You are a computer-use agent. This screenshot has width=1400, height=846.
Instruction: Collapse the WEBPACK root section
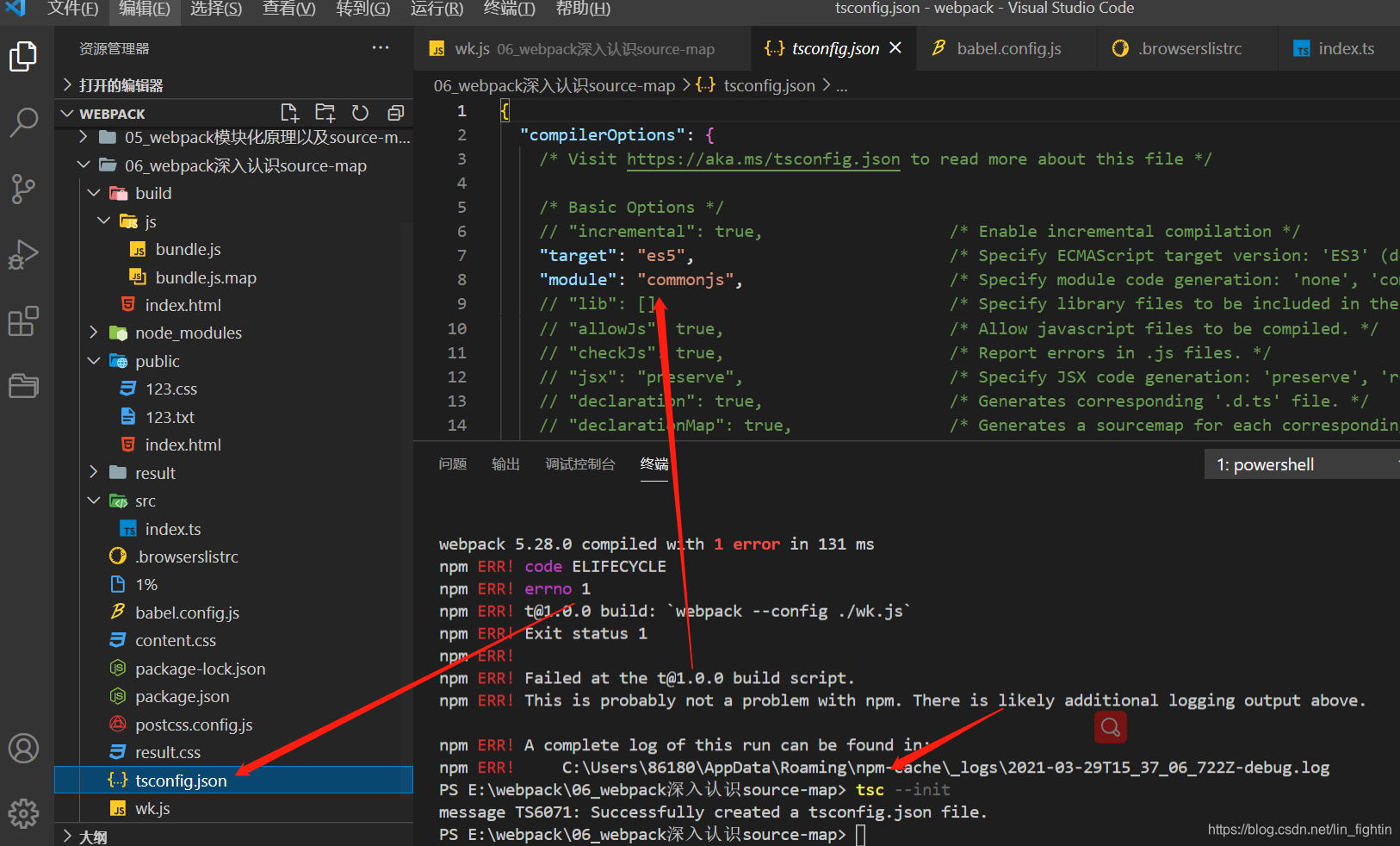click(67, 114)
